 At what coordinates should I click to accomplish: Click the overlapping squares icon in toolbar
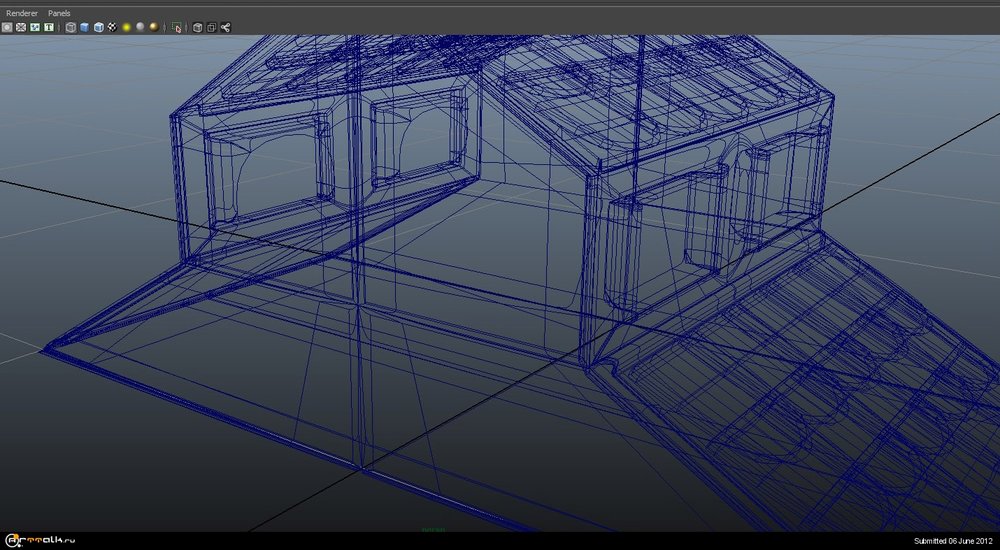pos(211,28)
